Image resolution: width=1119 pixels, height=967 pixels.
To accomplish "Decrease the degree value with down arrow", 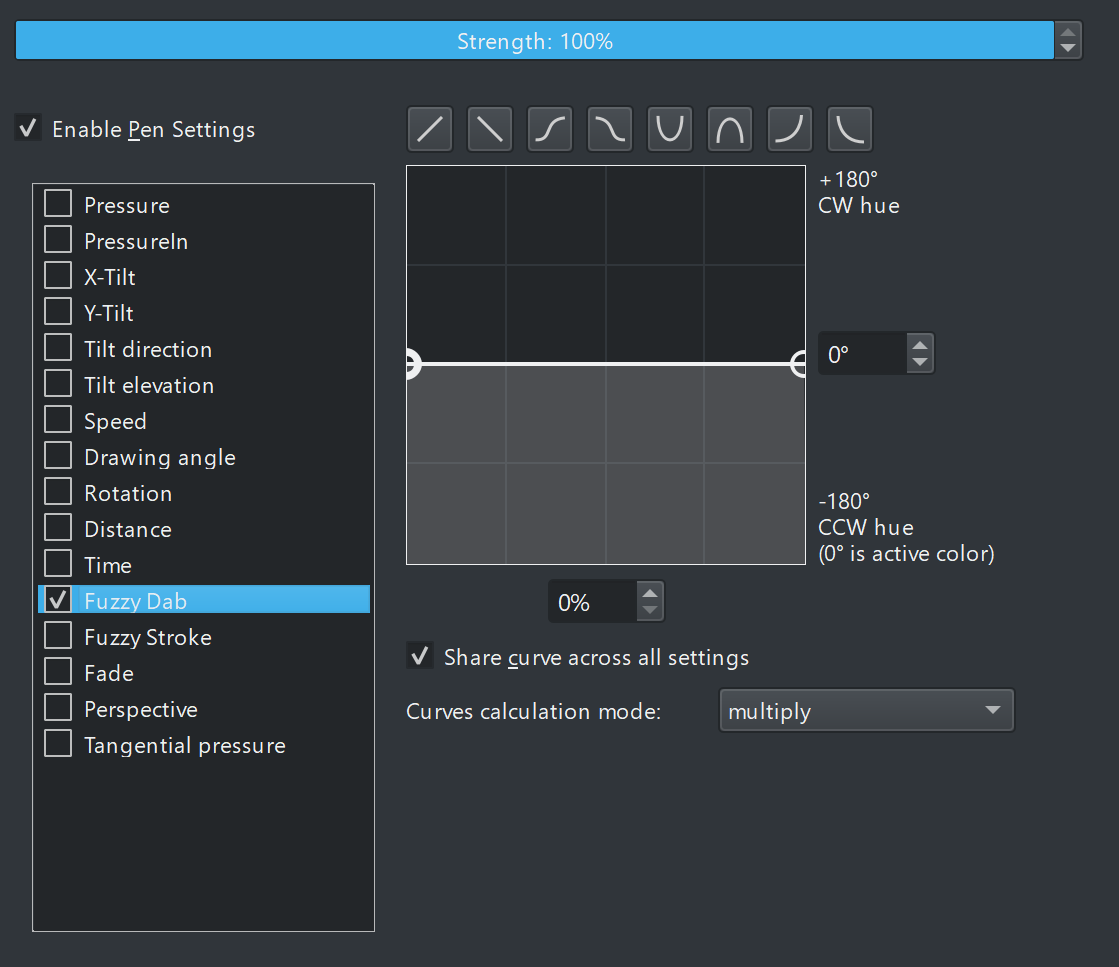I will 920,363.
